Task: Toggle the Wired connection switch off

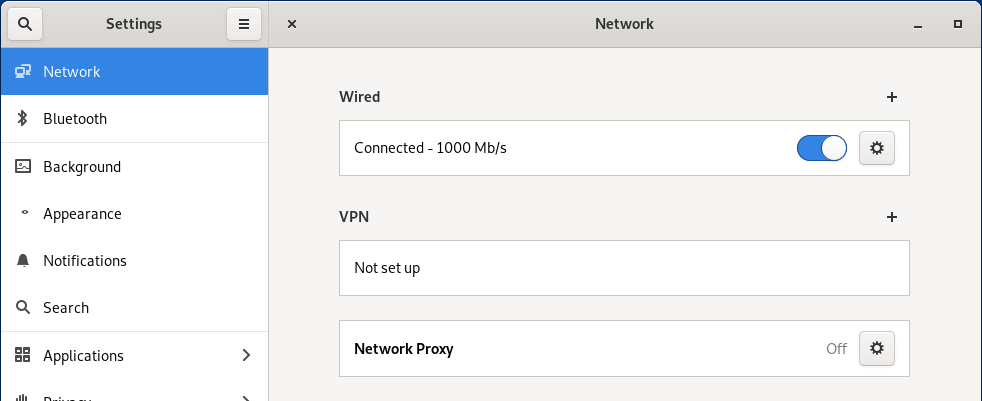Action: coord(822,148)
